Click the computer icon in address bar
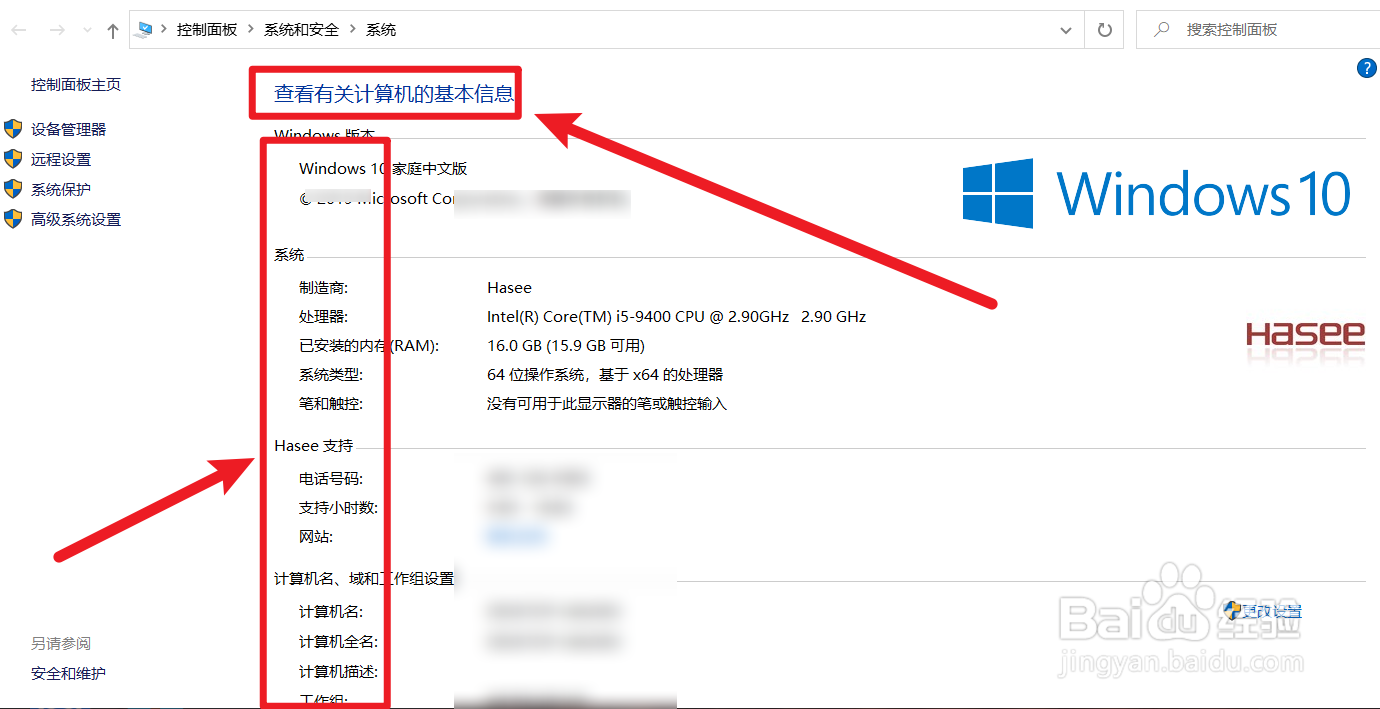Viewport: 1380px width, 709px height. [145, 30]
